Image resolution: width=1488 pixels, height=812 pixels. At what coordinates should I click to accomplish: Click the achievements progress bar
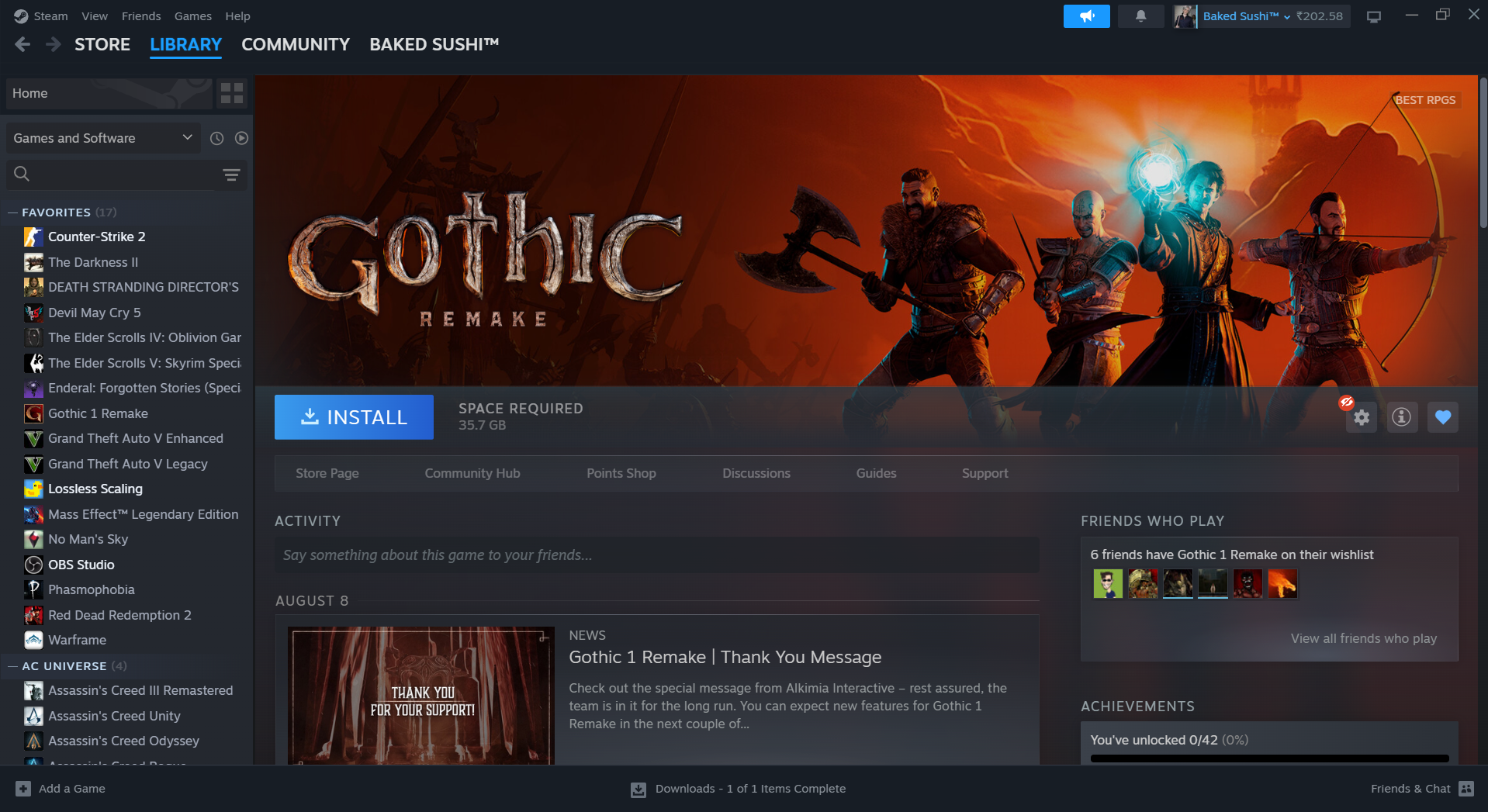click(1269, 758)
